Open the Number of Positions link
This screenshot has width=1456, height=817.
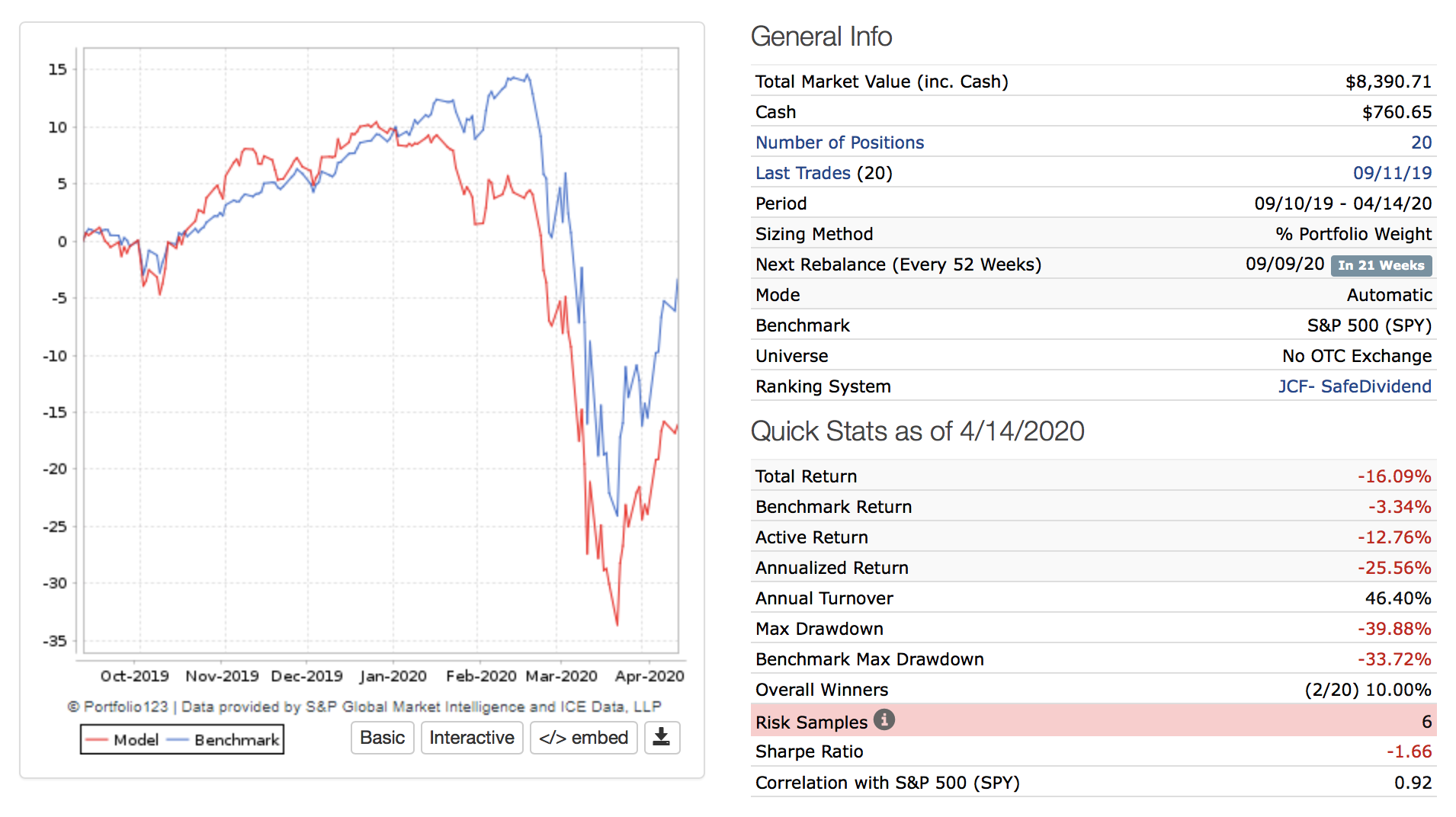(x=839, y=143)
